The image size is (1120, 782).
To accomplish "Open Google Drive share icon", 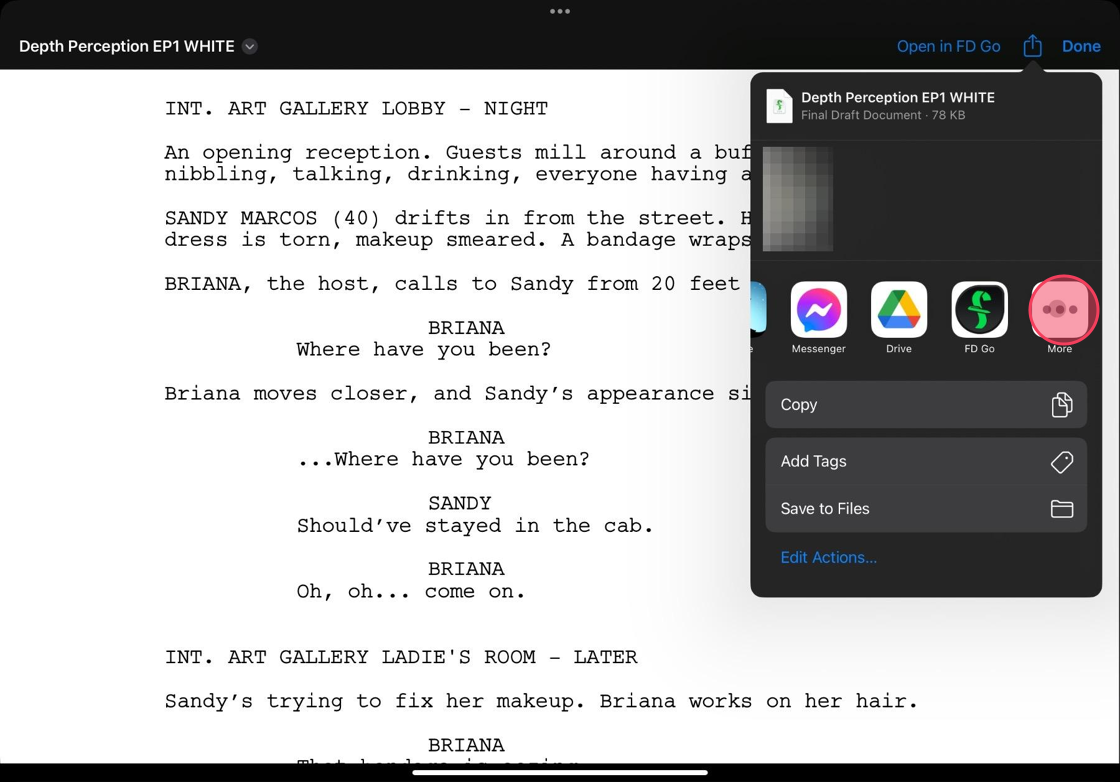I will point(899,309).
